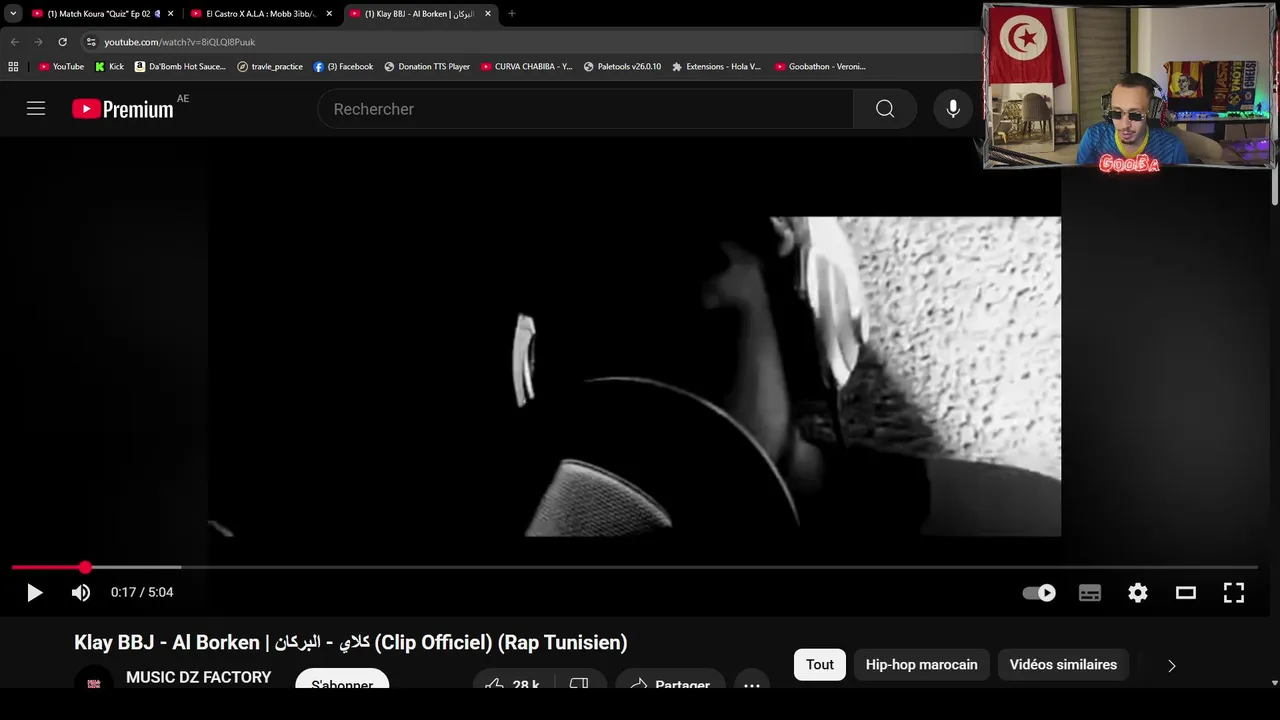Reload the current page

pyautogui.click(x=62, y=42)
